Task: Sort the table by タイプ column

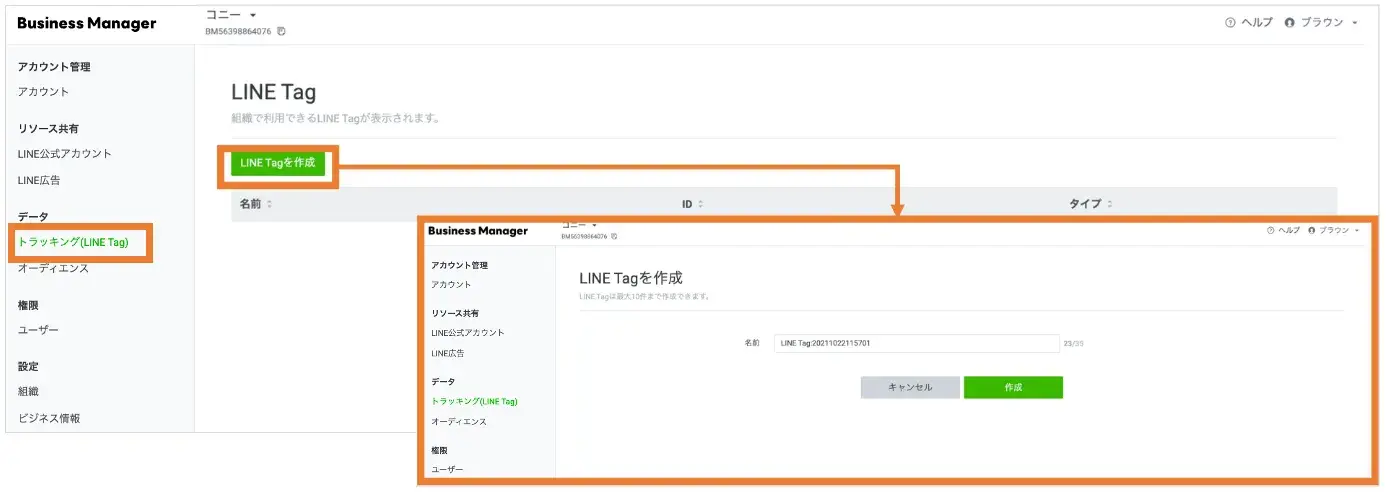Action: [1109, 204]
